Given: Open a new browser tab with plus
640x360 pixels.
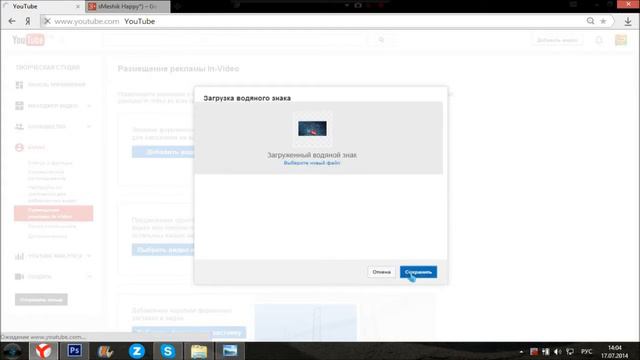Looking at the screenshot, I should click(x=178, y=7).
